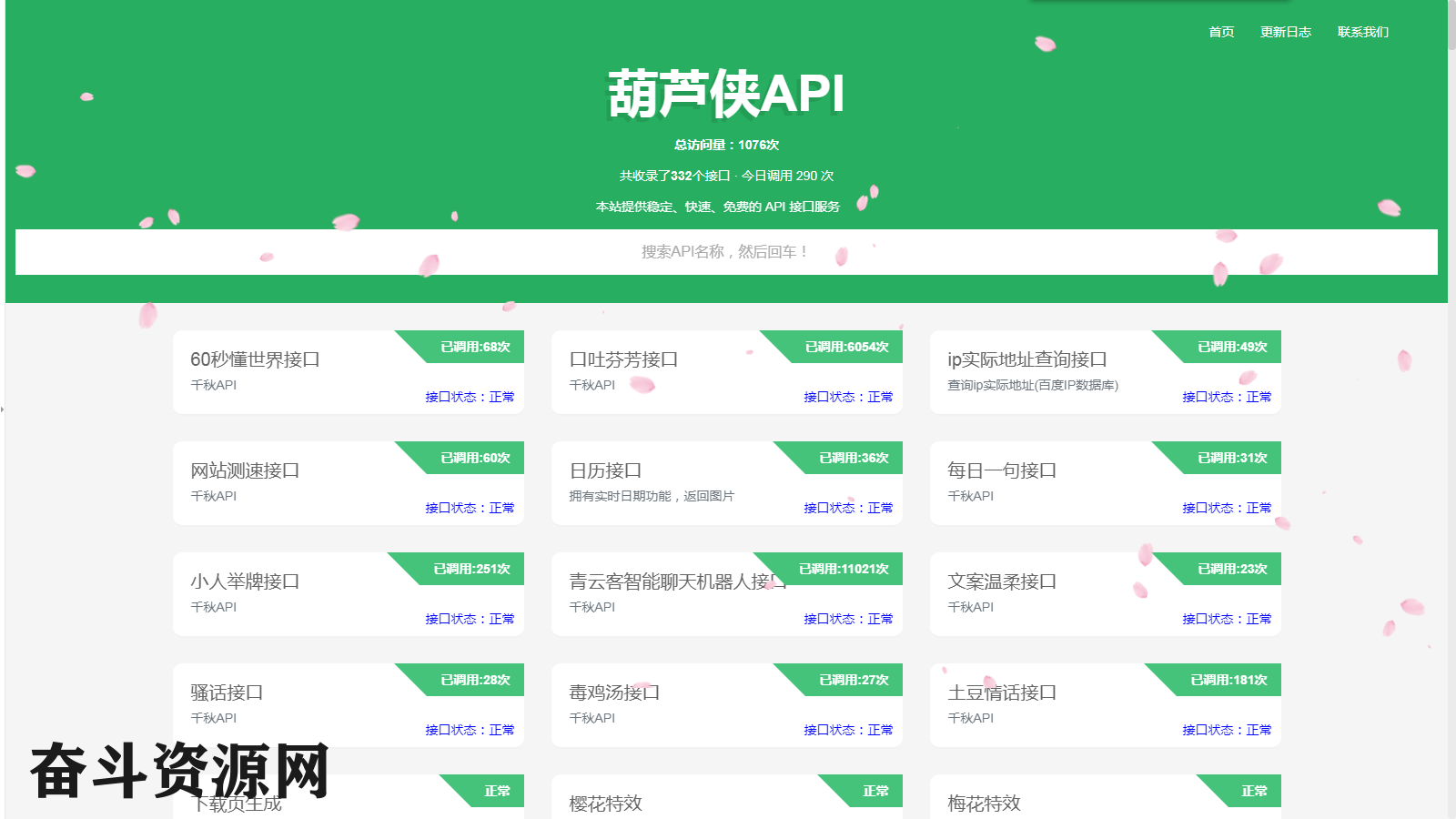
Task: Open the 更新日志 page
Action: pyautogui.click(x=1285, y=32)
